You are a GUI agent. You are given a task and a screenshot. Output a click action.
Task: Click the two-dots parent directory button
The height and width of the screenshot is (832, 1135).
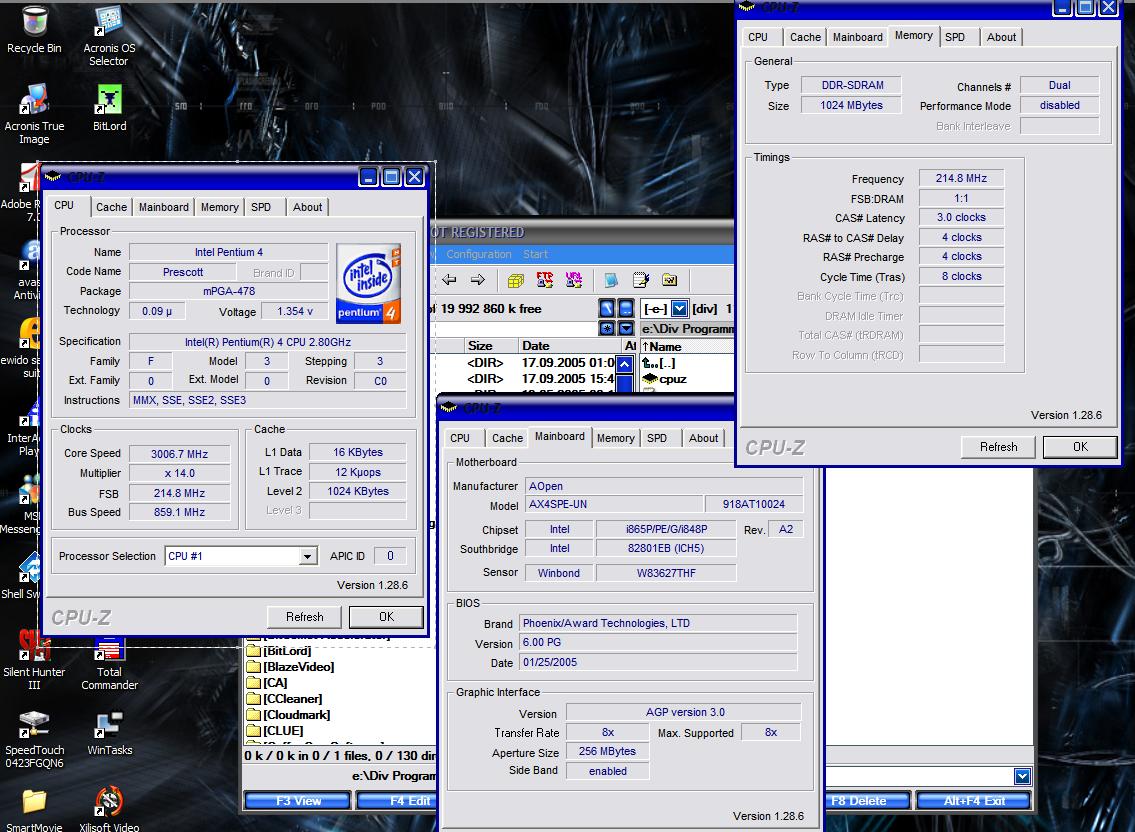coord(626,308)
